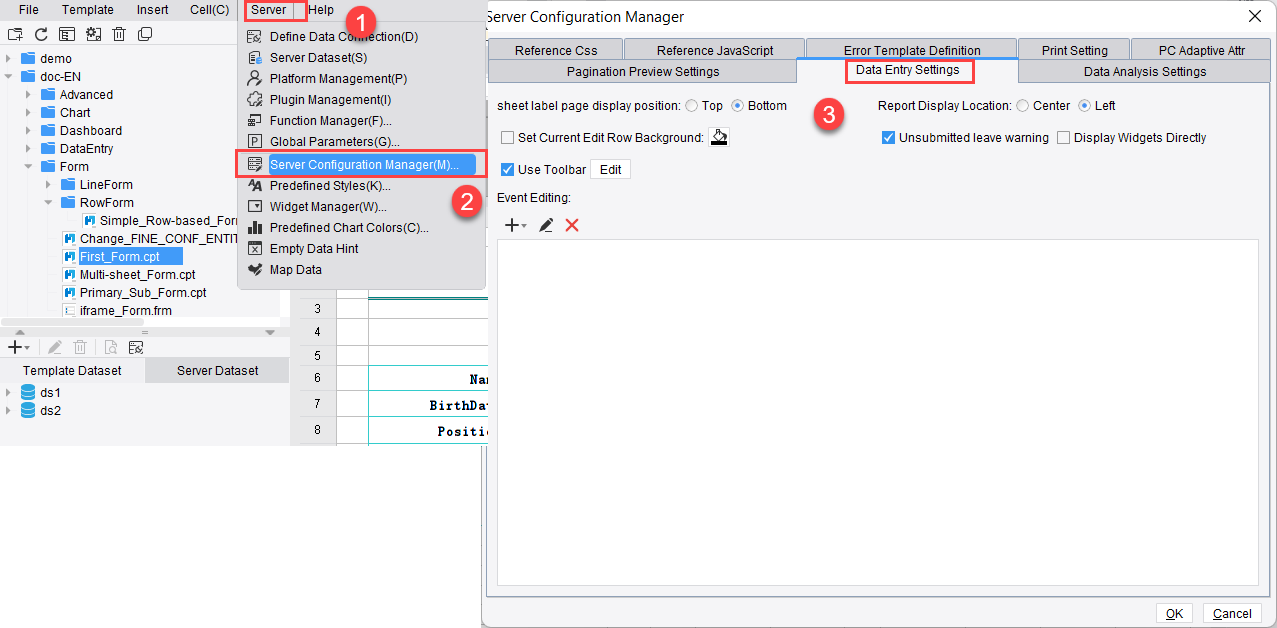Toggle the Use Toolbar checkbox
This screenshot has width=1277, height=628.
click(508, 170)
